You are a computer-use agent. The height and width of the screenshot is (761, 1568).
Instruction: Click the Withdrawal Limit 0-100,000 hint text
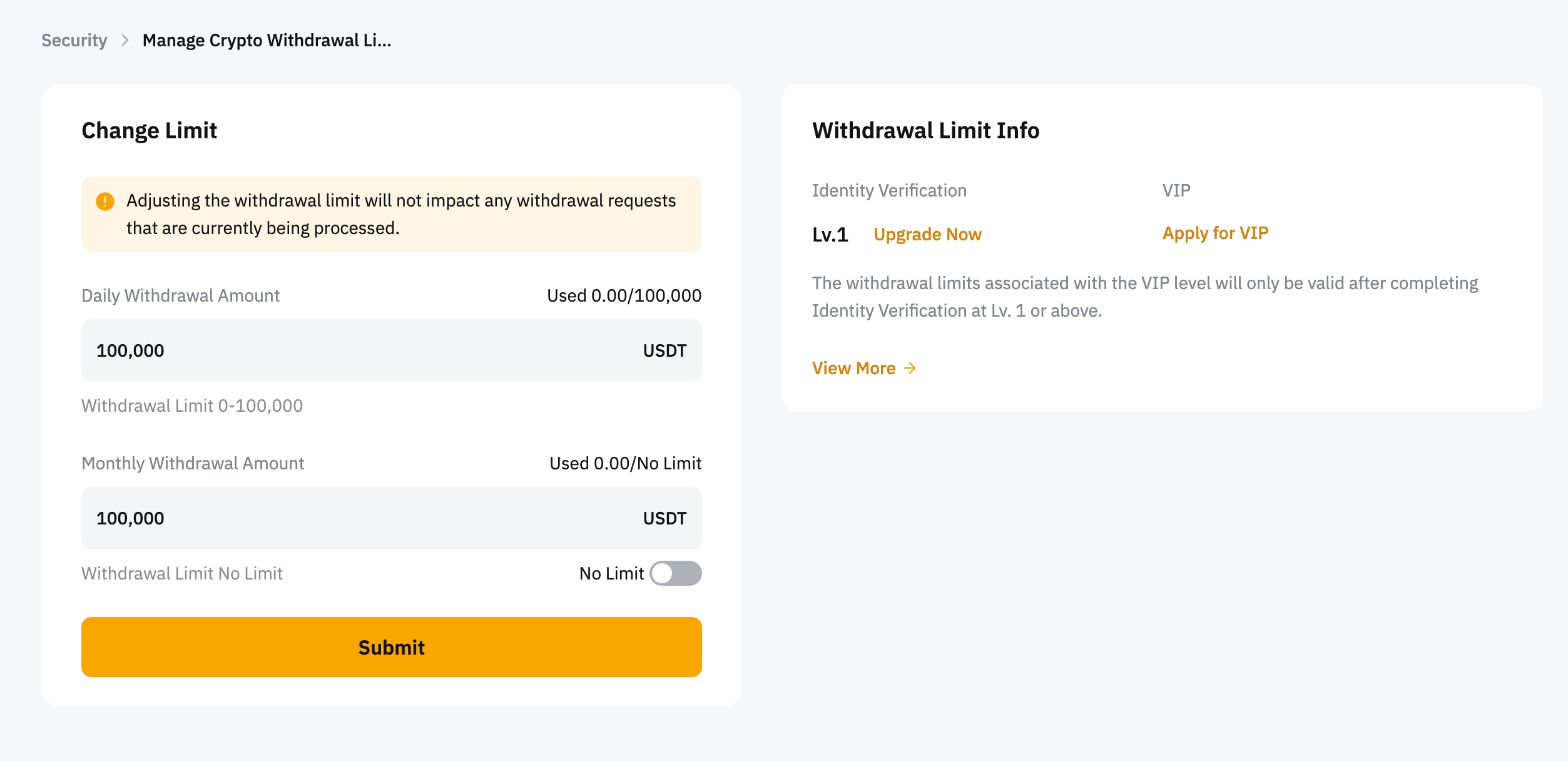pyautogui.click(x=192, y=406)
